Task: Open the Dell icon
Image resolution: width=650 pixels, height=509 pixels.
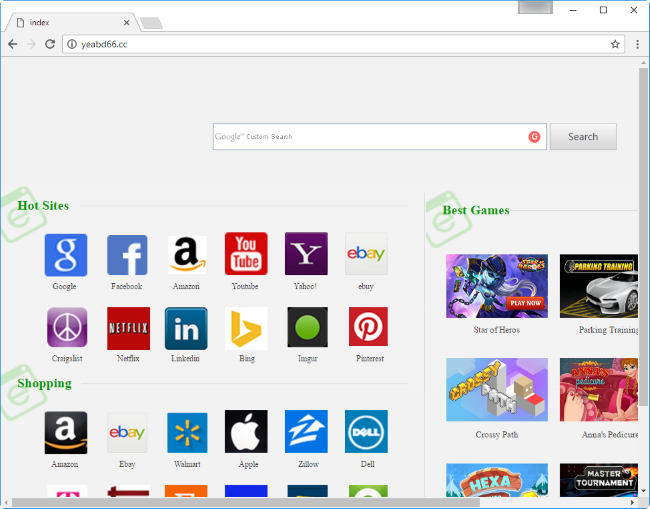Action: [x=366, y=431]
